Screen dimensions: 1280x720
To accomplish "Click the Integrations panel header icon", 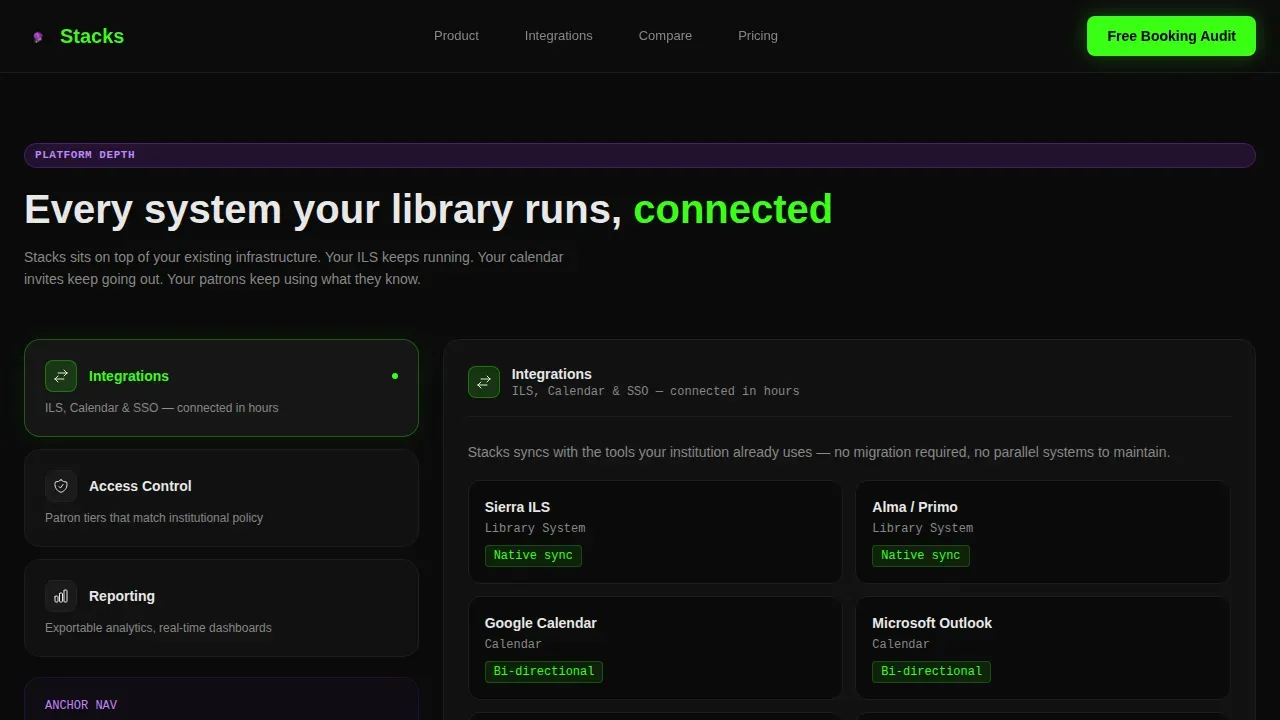I will pyautogui.click(x=484, y=382).
